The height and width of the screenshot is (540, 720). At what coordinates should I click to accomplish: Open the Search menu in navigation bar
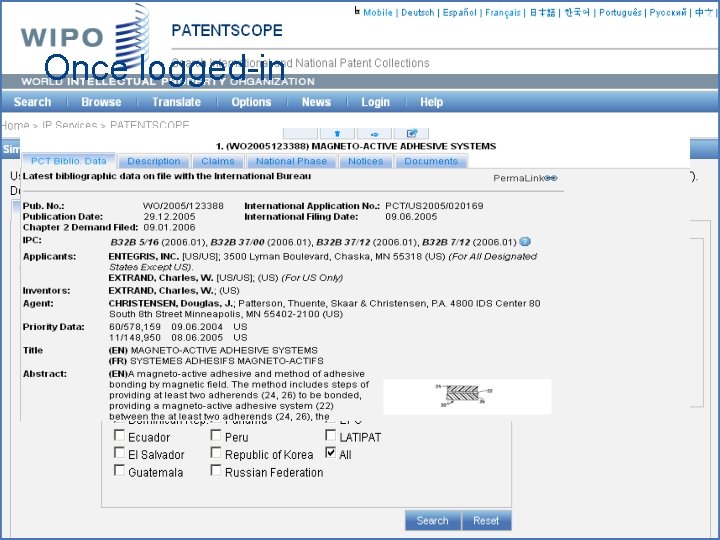(x=33, y=102)
